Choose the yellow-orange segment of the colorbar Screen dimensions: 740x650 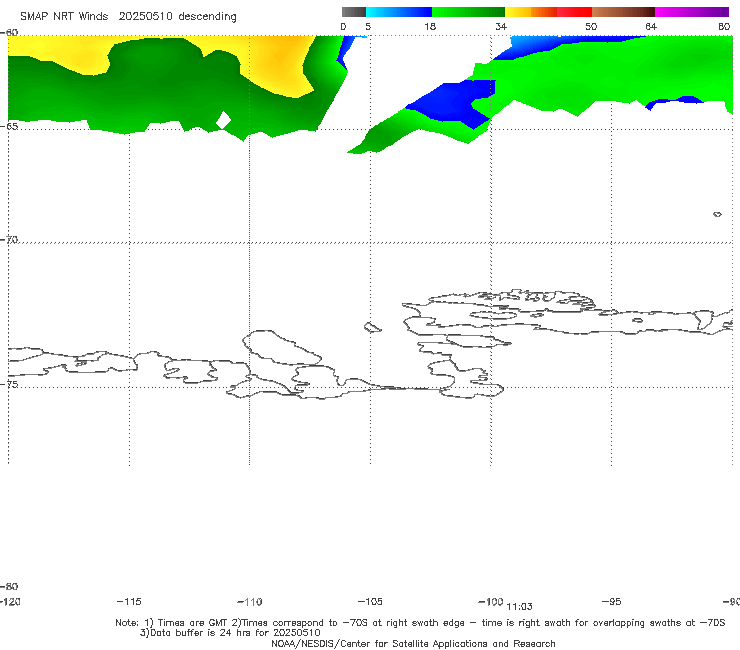pyautogui.click(x=531, y=12)
